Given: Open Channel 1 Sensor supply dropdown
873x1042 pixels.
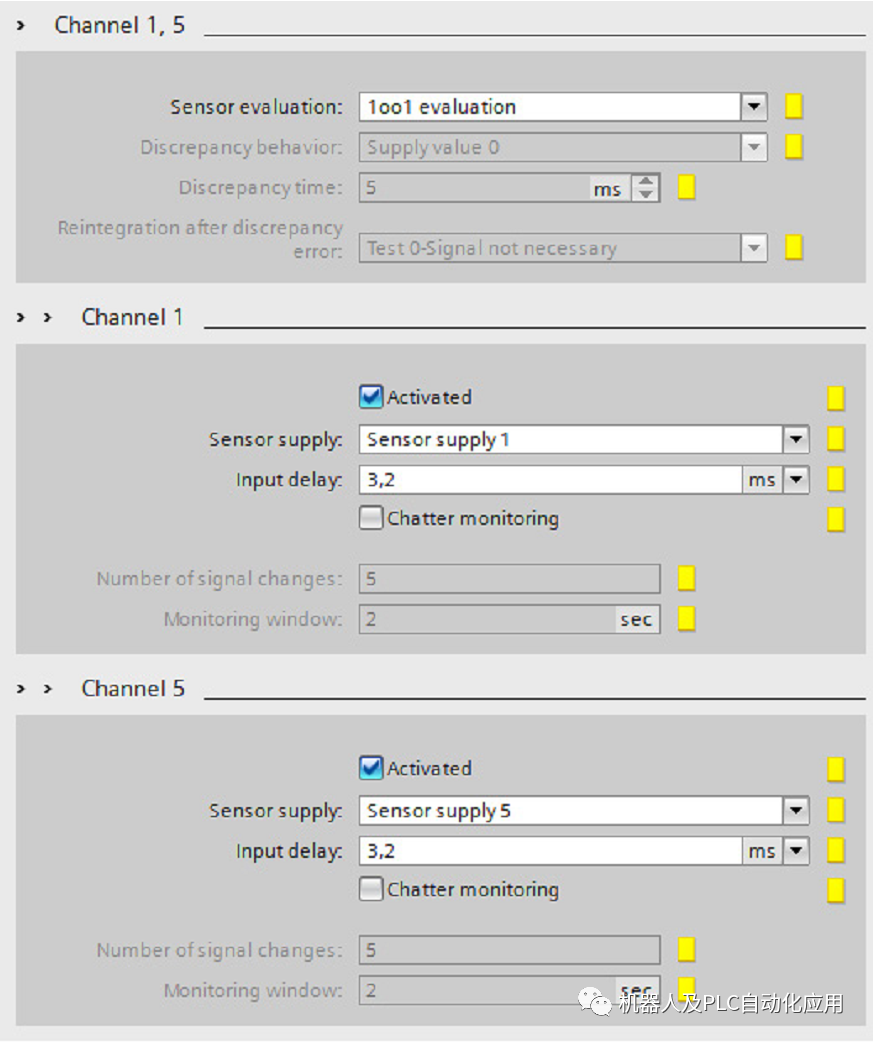Looking at the screenshot, I should [796, 439].
